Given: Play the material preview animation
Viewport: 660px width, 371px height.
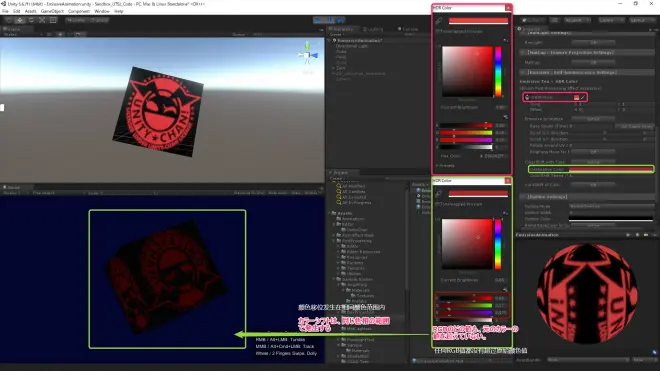Looking at the screenshot, I should (x=628, y=235).
